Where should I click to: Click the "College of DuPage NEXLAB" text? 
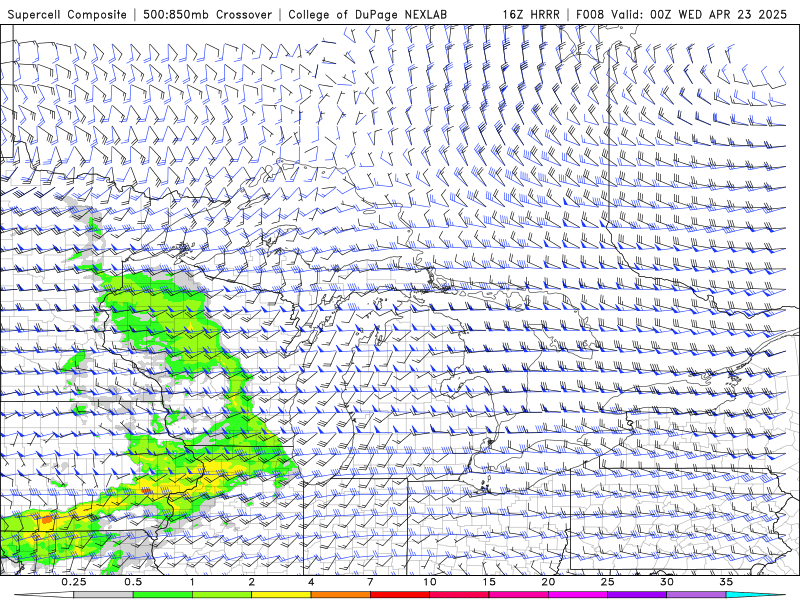367,14
